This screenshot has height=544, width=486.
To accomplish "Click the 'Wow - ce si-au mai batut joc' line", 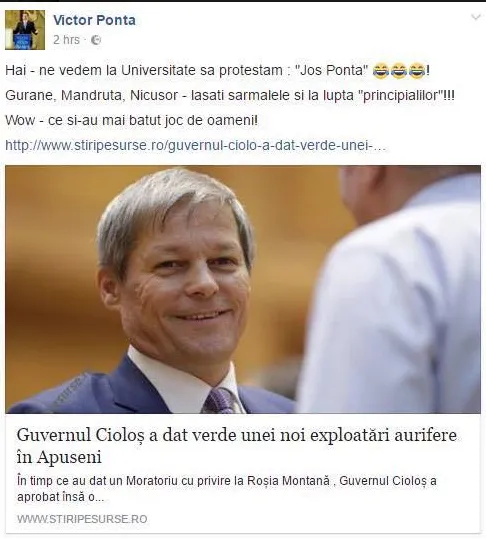I will coord(132,121).
